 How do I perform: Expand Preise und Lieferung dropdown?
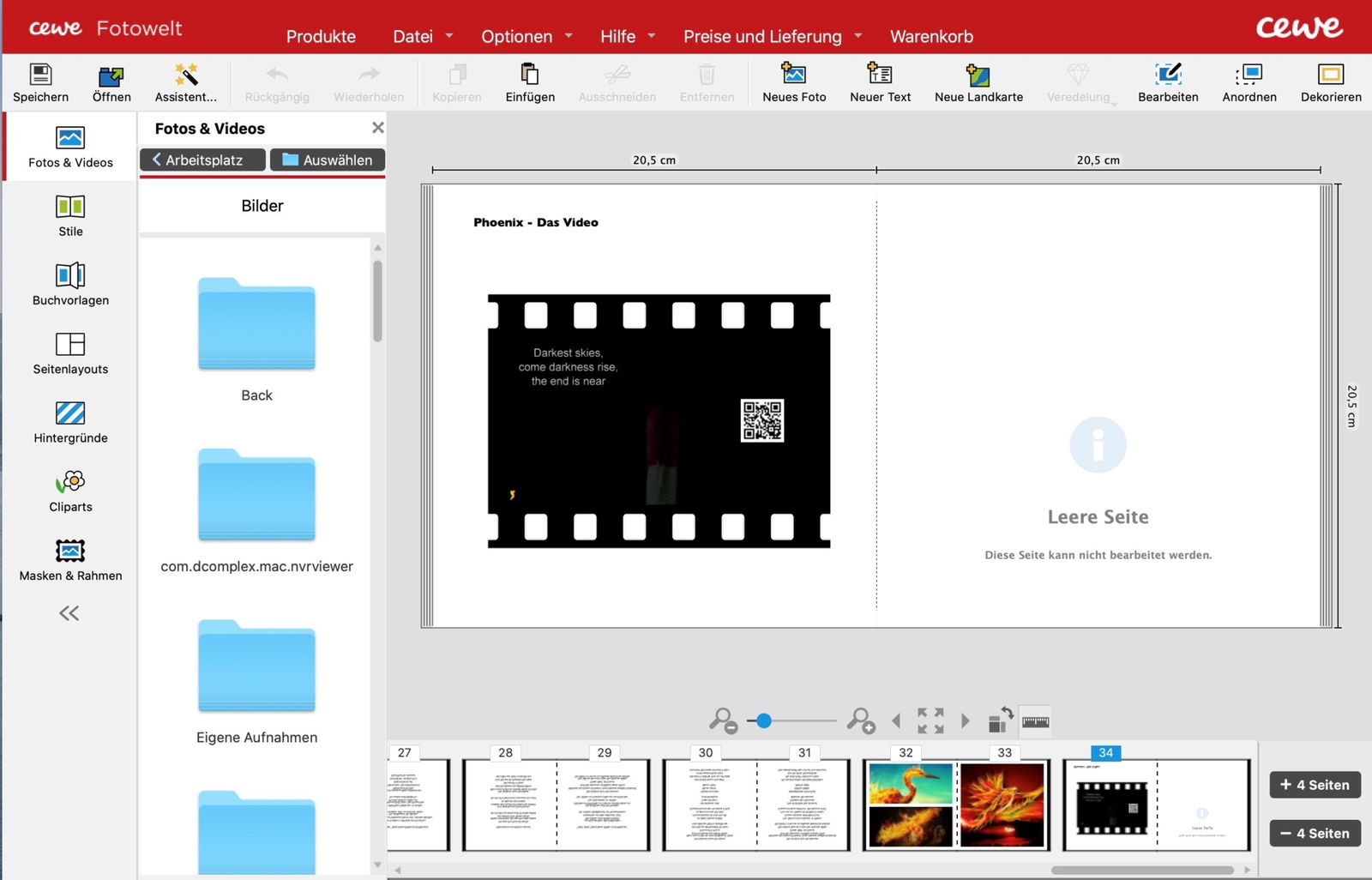pyautogui.click(x=772, y=36)
